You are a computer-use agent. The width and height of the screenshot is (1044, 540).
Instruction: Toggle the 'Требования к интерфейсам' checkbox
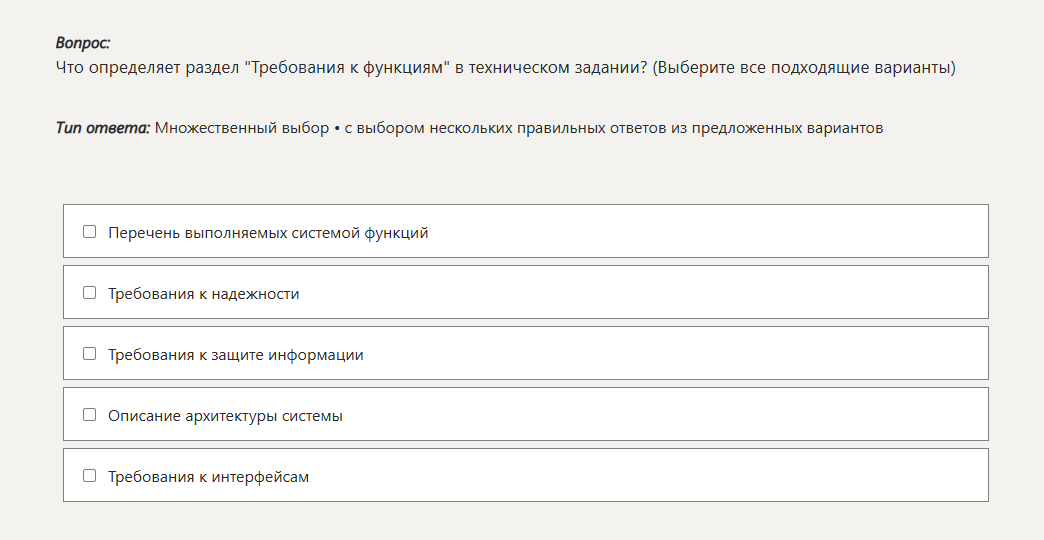[89, 476]
